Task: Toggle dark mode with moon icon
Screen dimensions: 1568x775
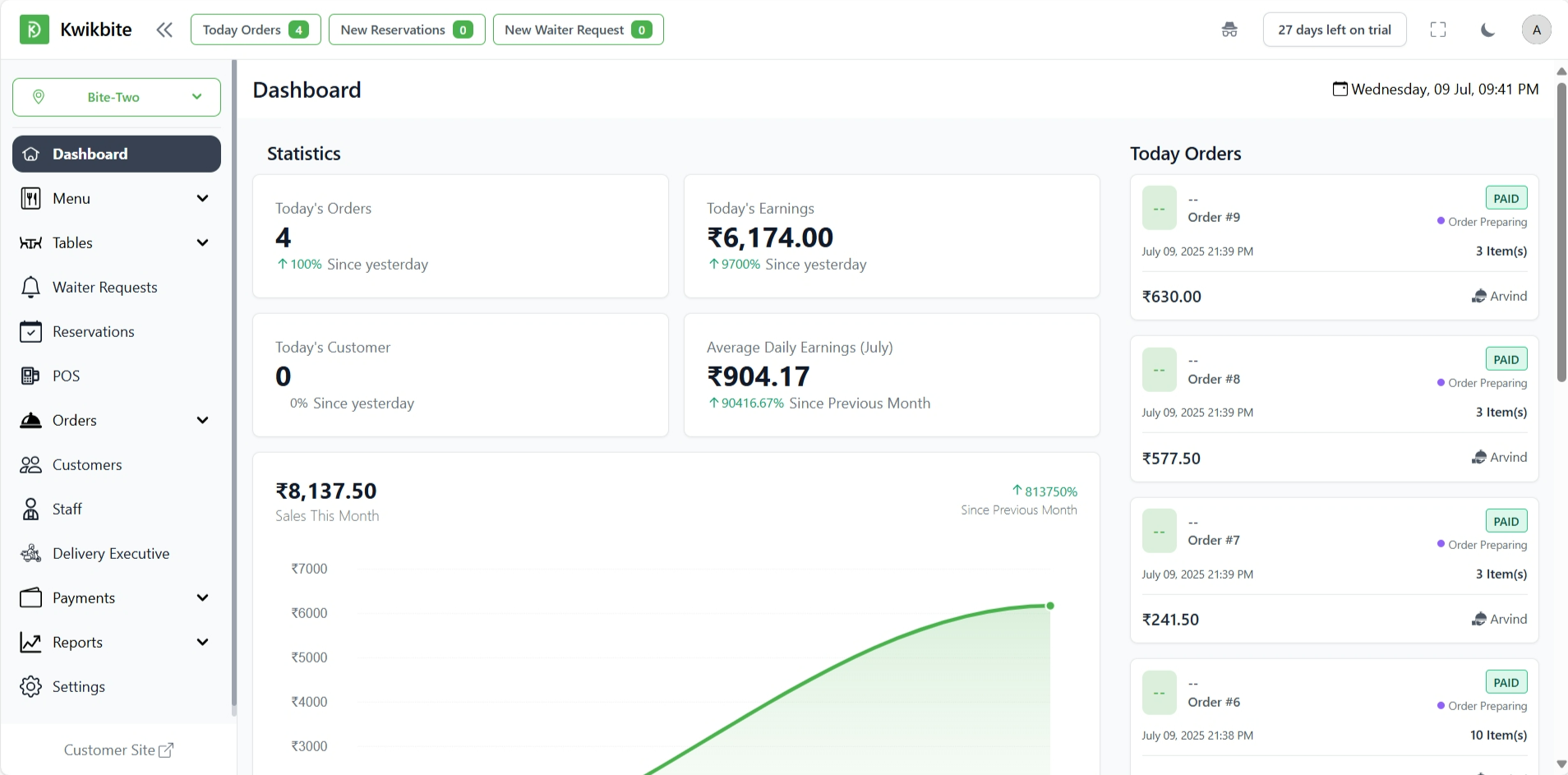Action: tap(1487, 30)
